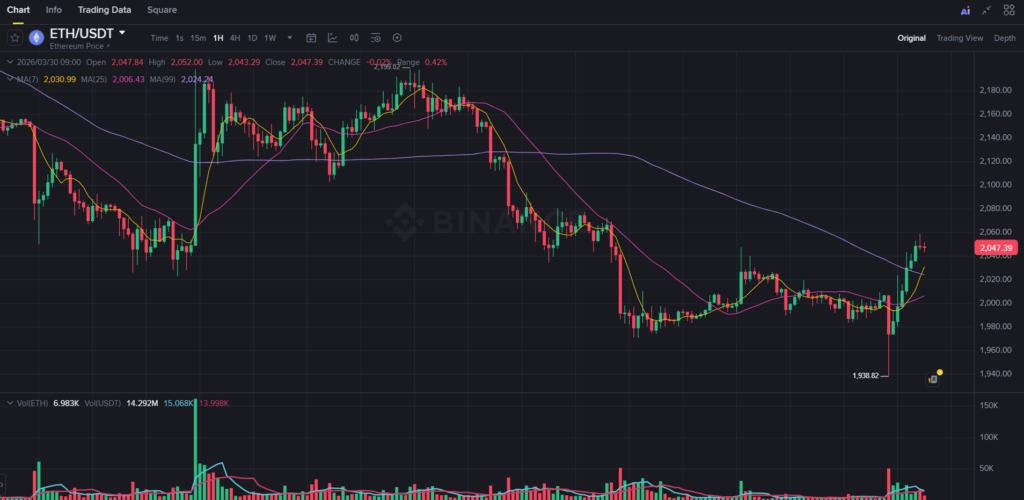Open the technical indicators line-chart icon
Viewport: 1024px width, 500px height.
point(333,38)
